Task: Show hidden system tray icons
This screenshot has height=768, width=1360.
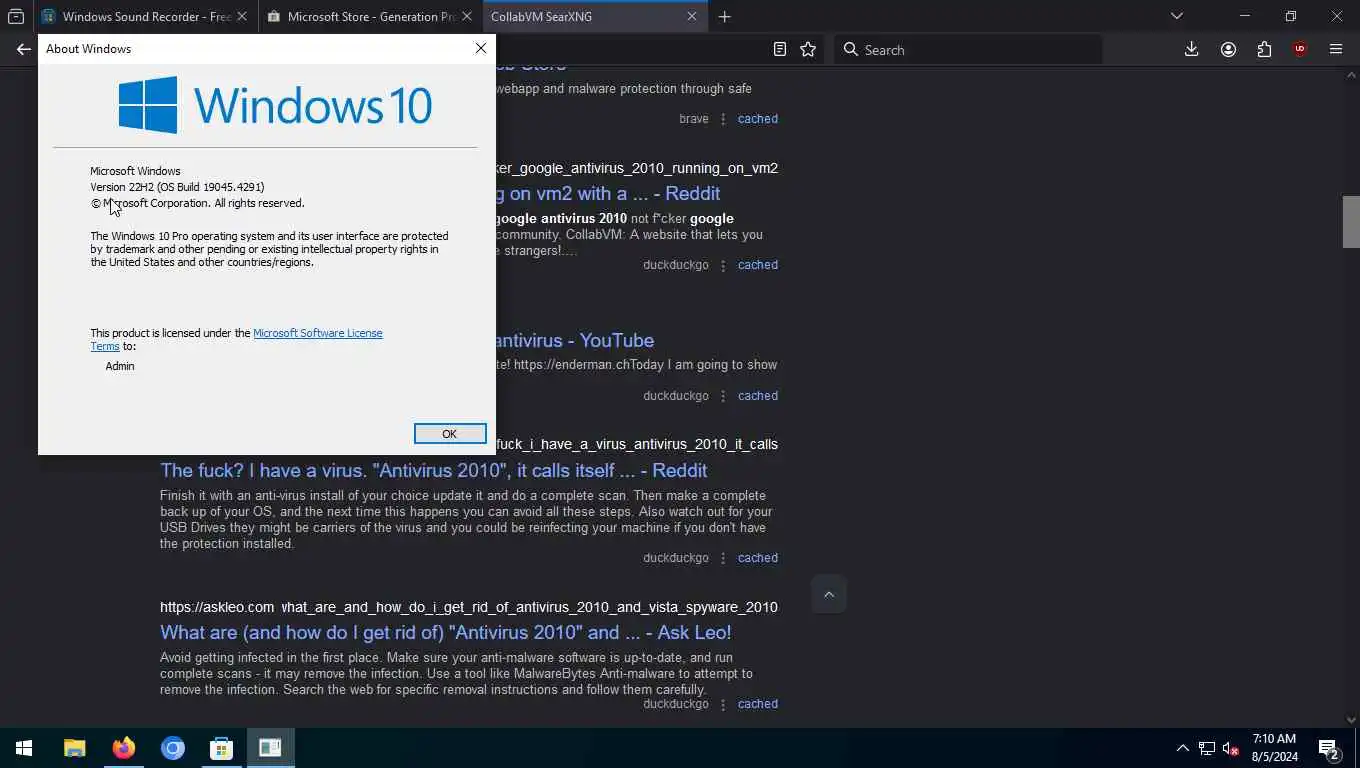Action: [x=1183, y=748]
